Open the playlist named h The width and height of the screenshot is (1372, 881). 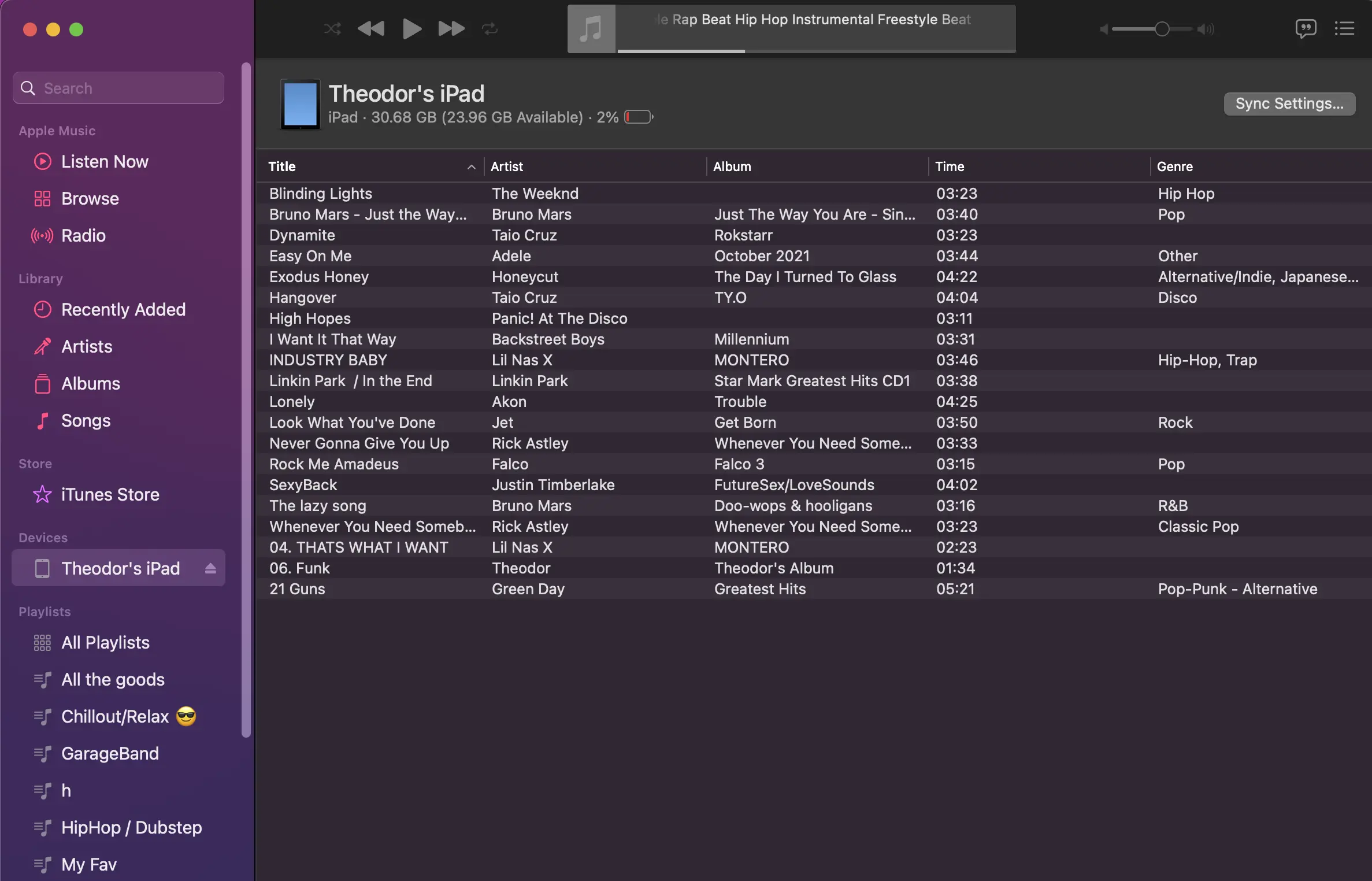point(118,790)
